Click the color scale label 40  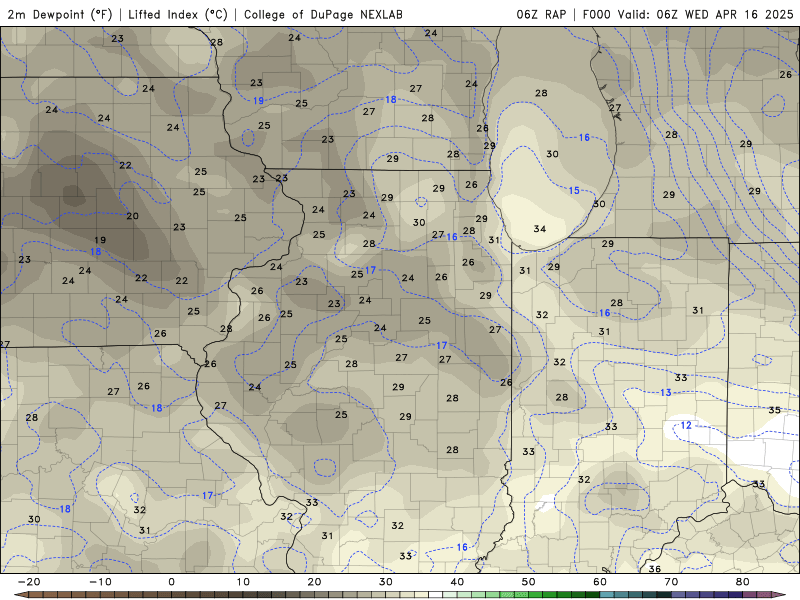pyautogui.click(x=457, y=582)
